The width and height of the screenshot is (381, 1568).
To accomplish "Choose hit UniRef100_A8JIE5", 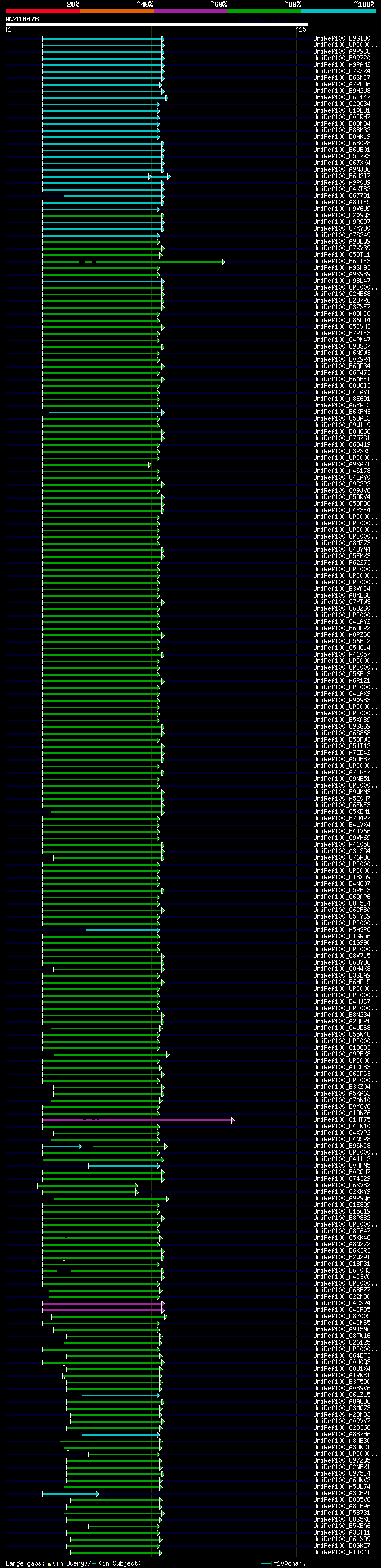I will (x=342, y=203).
